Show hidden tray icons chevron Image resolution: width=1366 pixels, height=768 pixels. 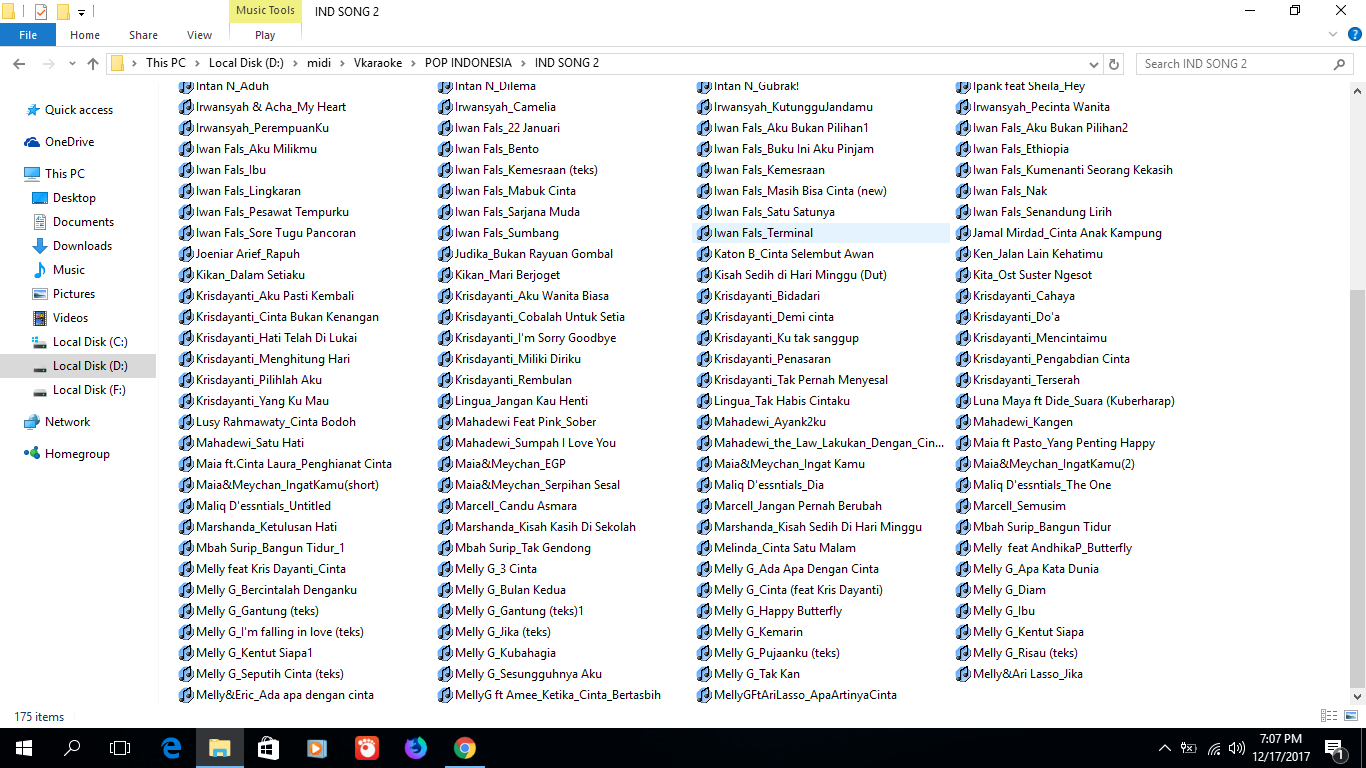click(x=1164, y=748)
